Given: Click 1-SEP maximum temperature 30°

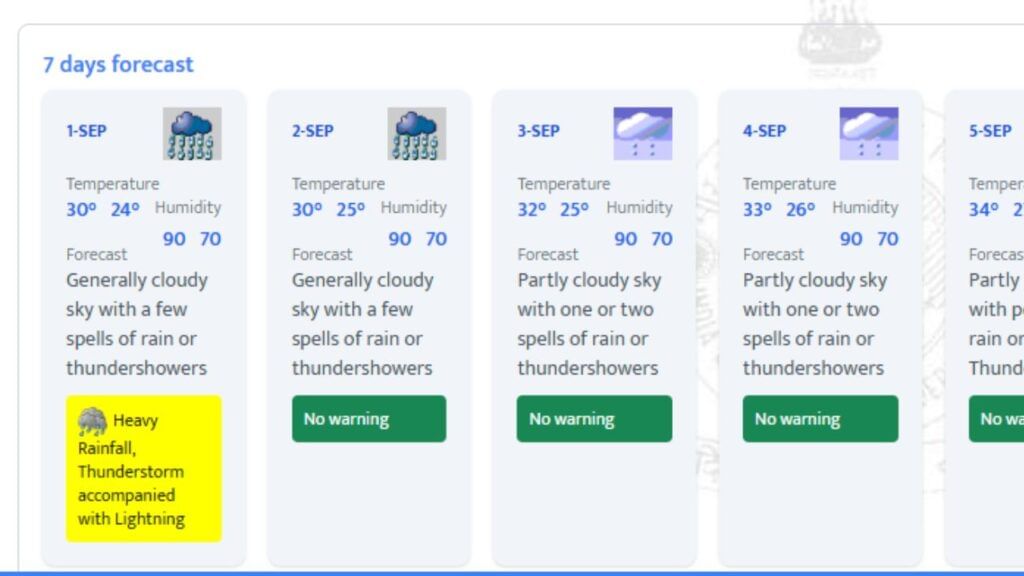Looking at the screenshot, I should (81, 210).
